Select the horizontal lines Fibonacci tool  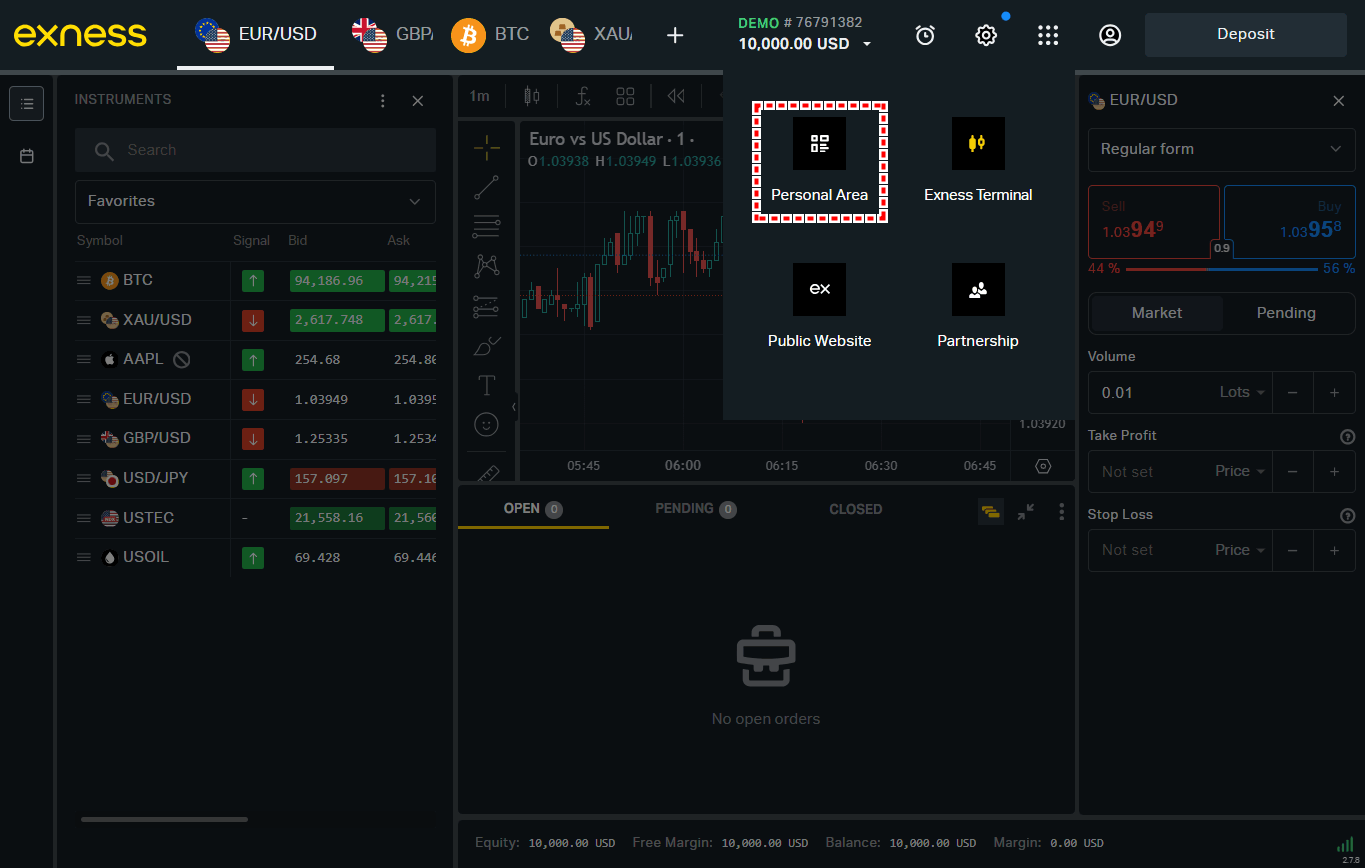[487, 226]
